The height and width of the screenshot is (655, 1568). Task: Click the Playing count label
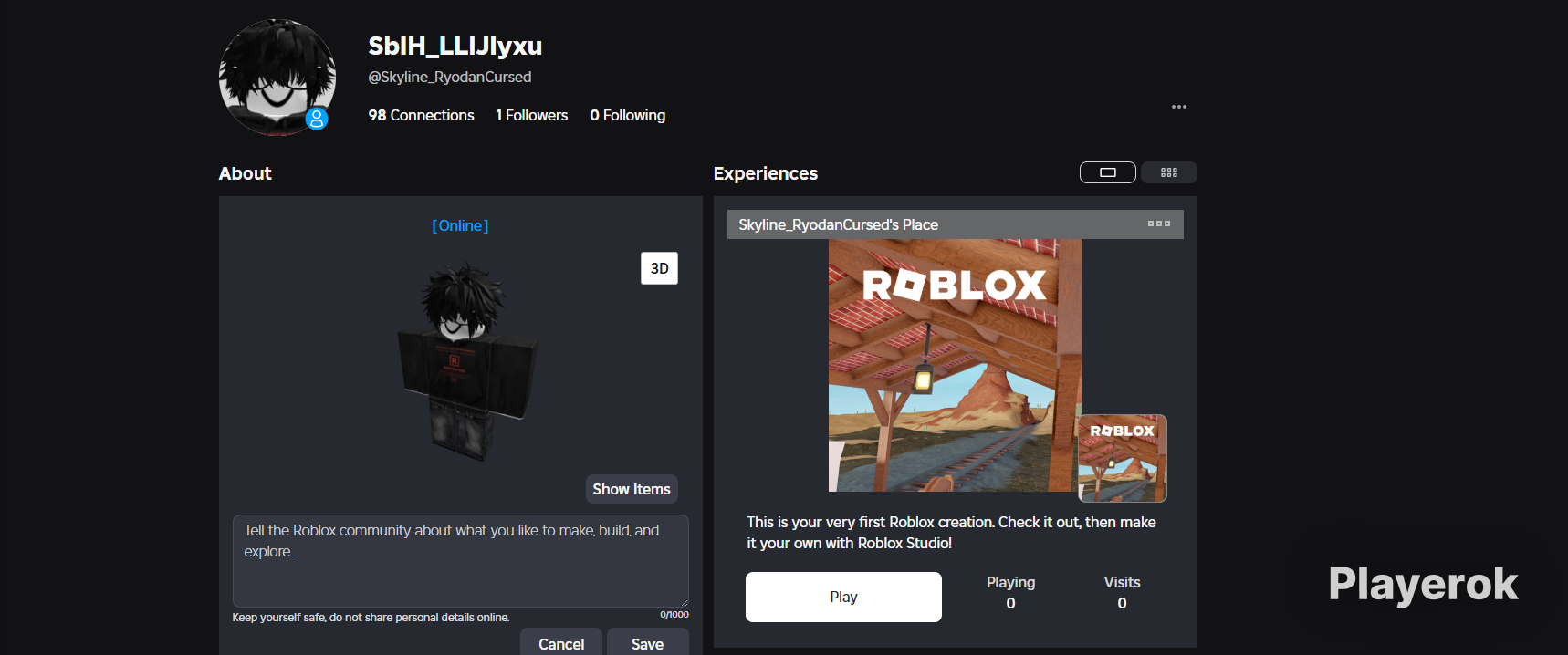point(1010,582)
